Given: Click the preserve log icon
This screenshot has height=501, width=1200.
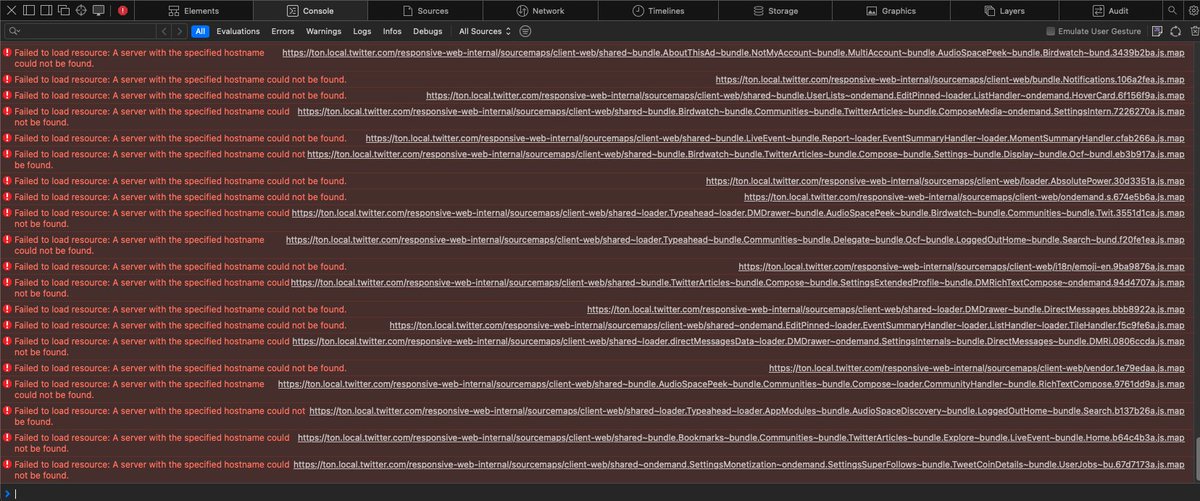Looking at the screenshot, I should (1157, 31).
